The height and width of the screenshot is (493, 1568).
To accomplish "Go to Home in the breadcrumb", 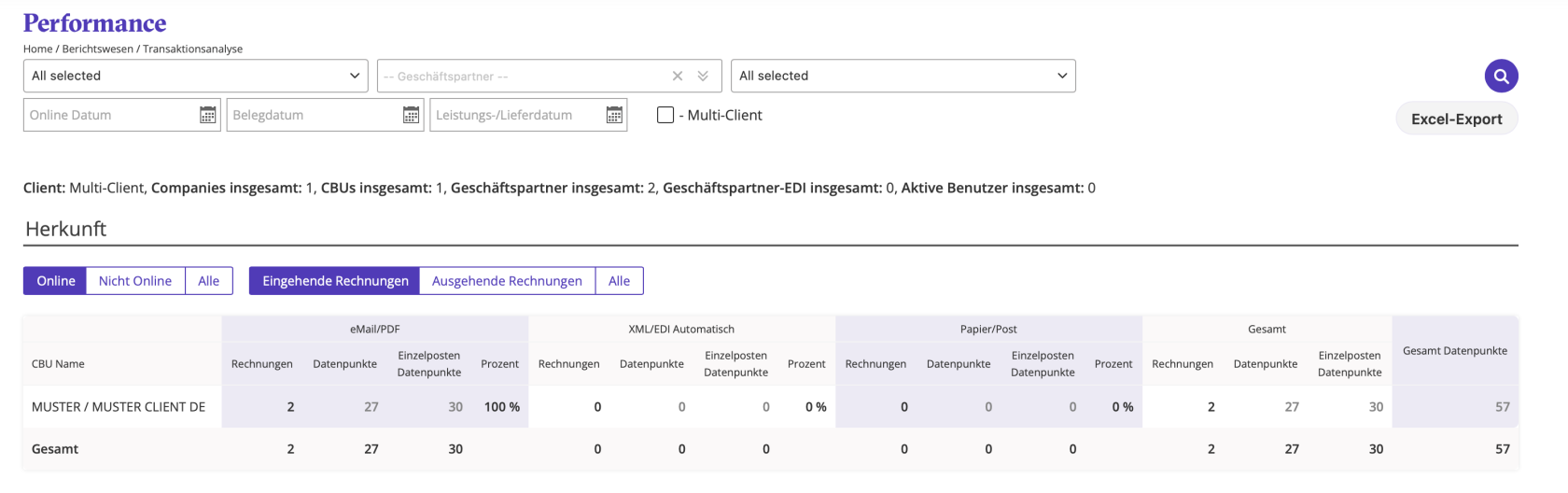I will pos(37,49).
